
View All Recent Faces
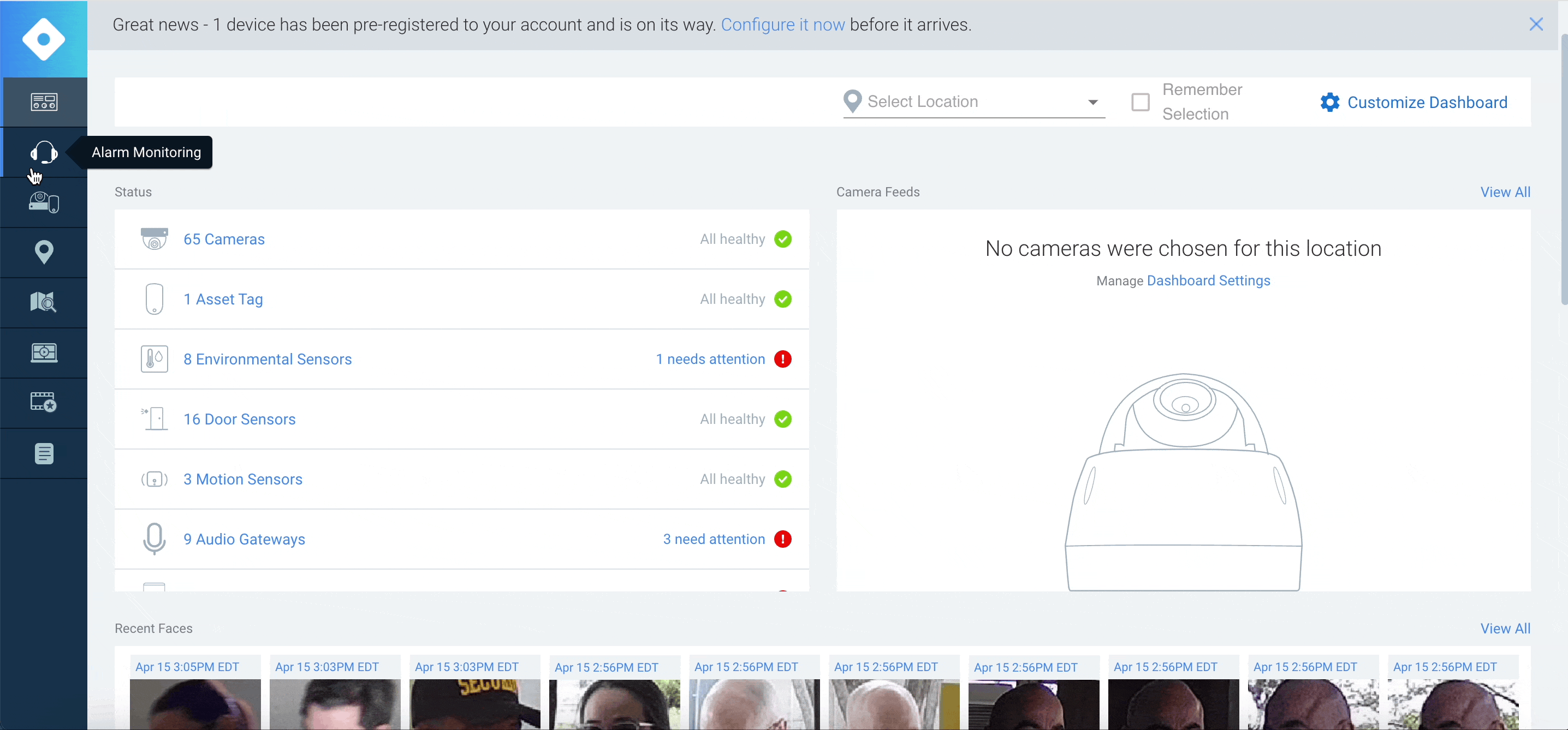point(1505,629)
